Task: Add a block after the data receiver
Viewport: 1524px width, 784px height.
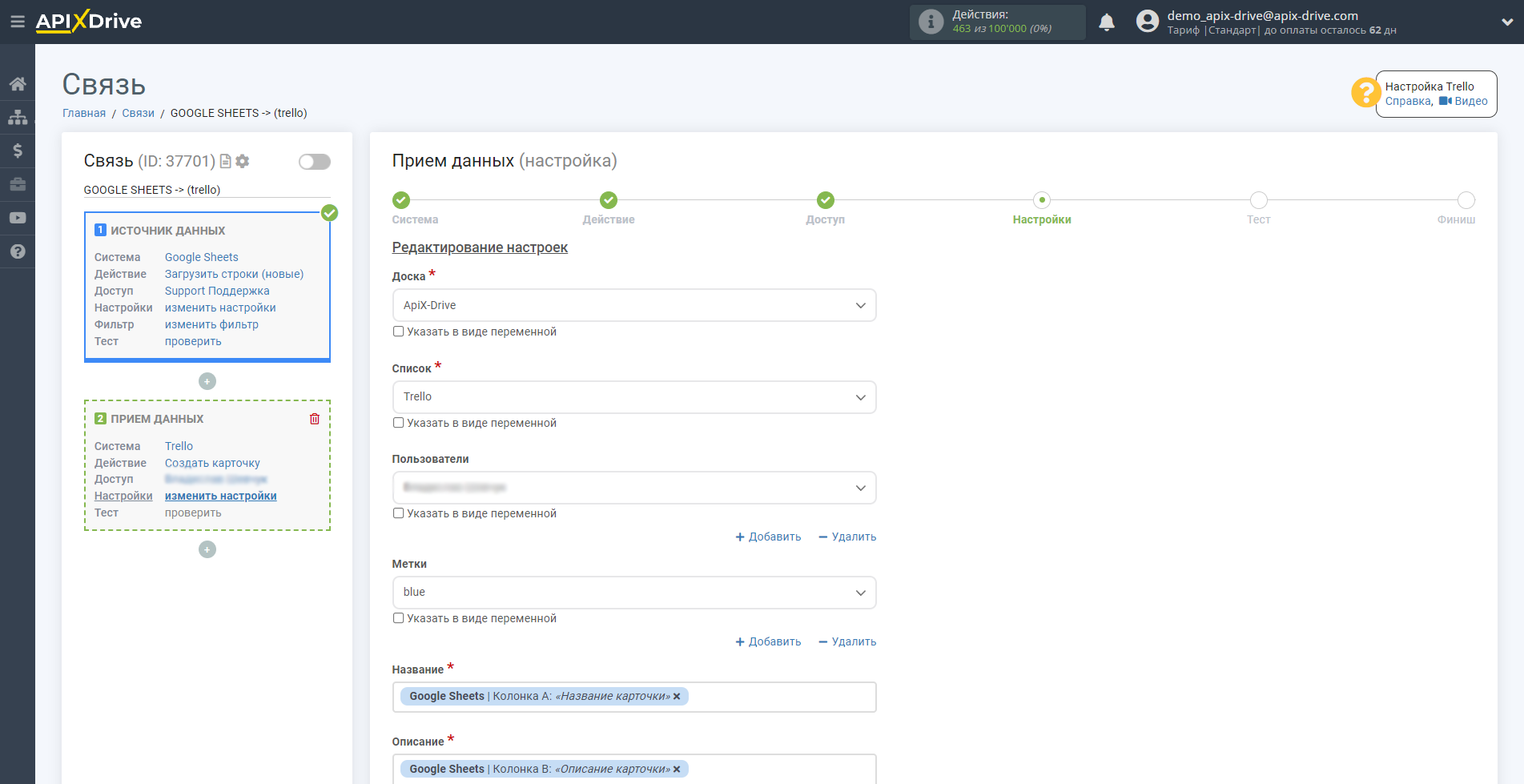Action: [207, 549]
